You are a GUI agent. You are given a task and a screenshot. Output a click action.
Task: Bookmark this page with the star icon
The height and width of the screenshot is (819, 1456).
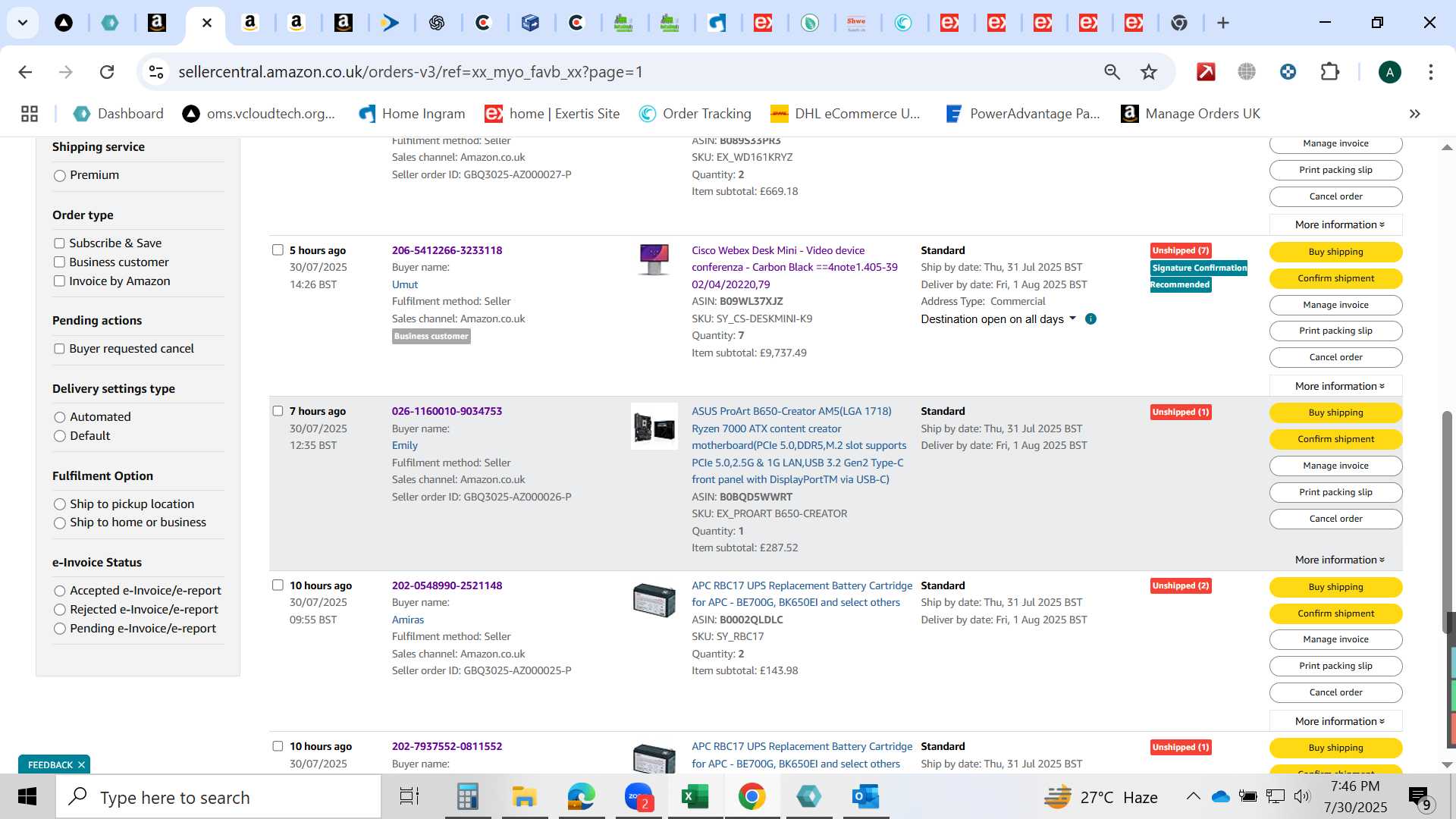click(x=1149, y=72)
